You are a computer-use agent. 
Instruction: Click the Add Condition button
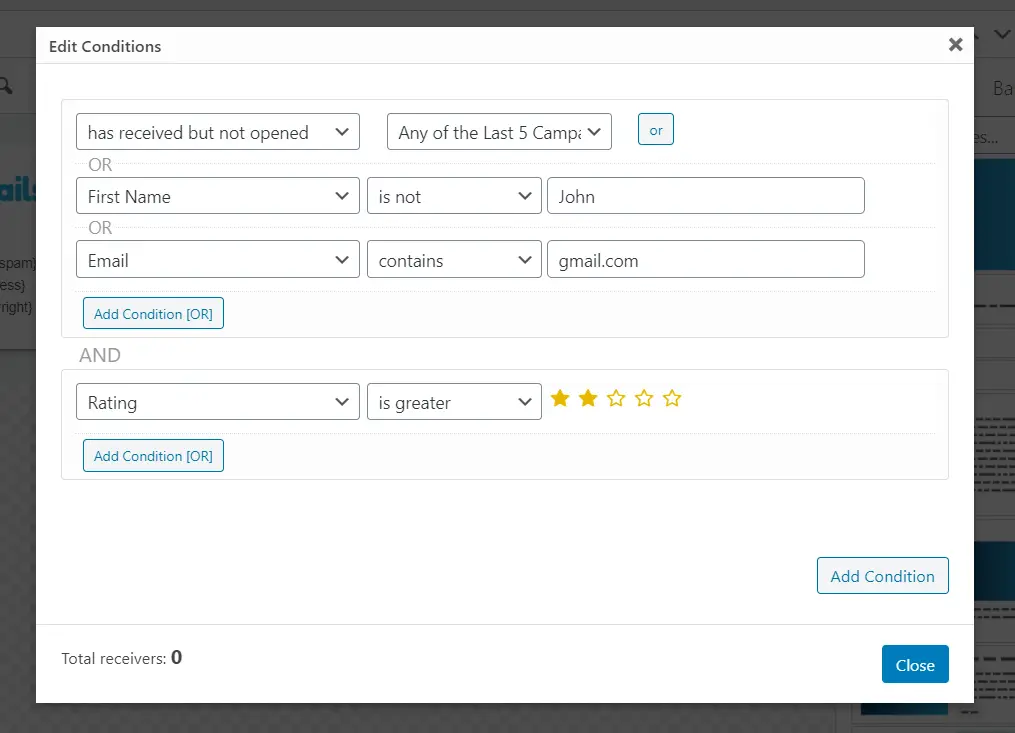coord(883,576)
